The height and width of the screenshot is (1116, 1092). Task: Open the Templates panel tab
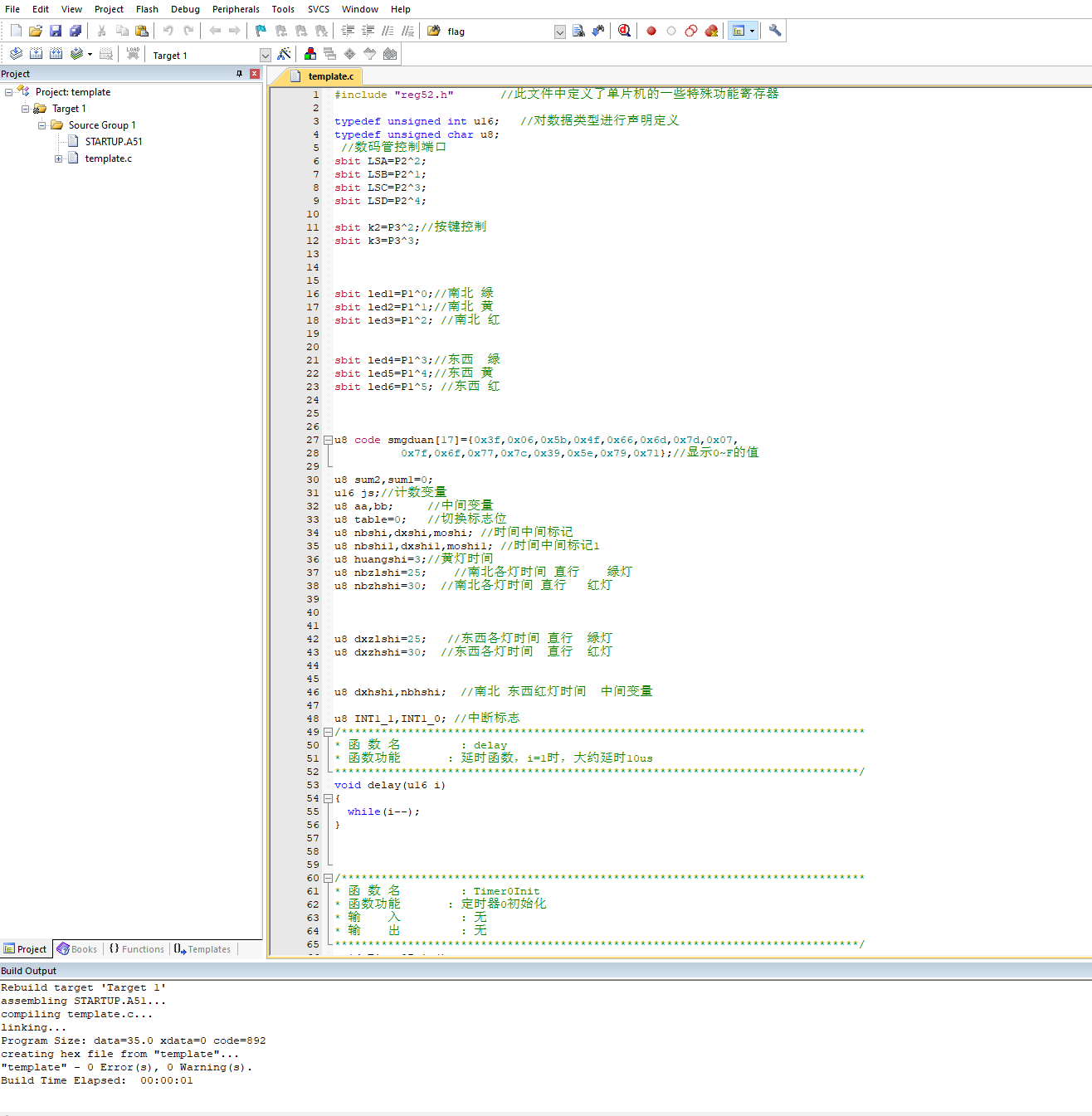pos(203,949)
